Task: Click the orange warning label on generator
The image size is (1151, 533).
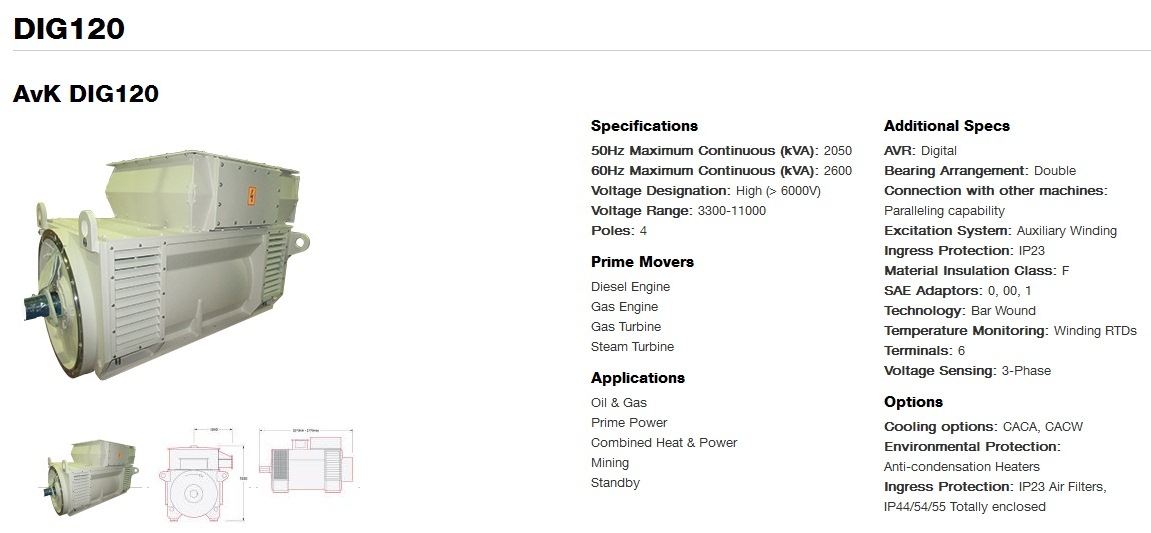Action: tap(252, 195)
